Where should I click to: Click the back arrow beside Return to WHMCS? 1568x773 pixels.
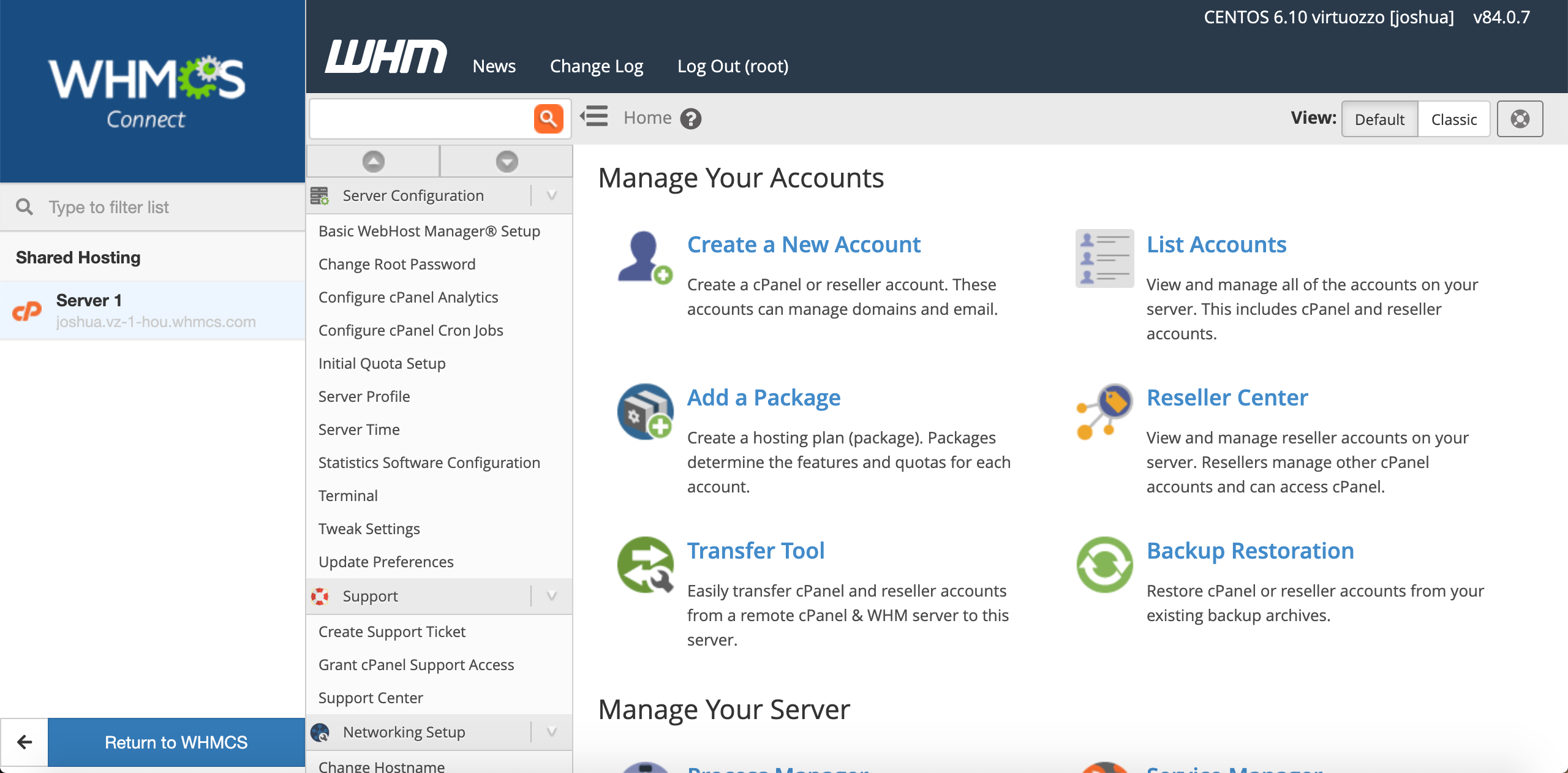click(x=24, y=742)
